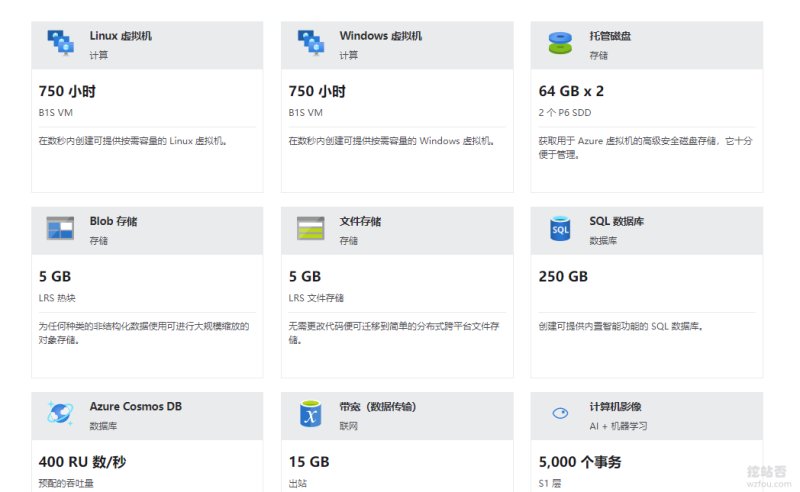Click the 2 个 P6 SDD text

(565, 112)
